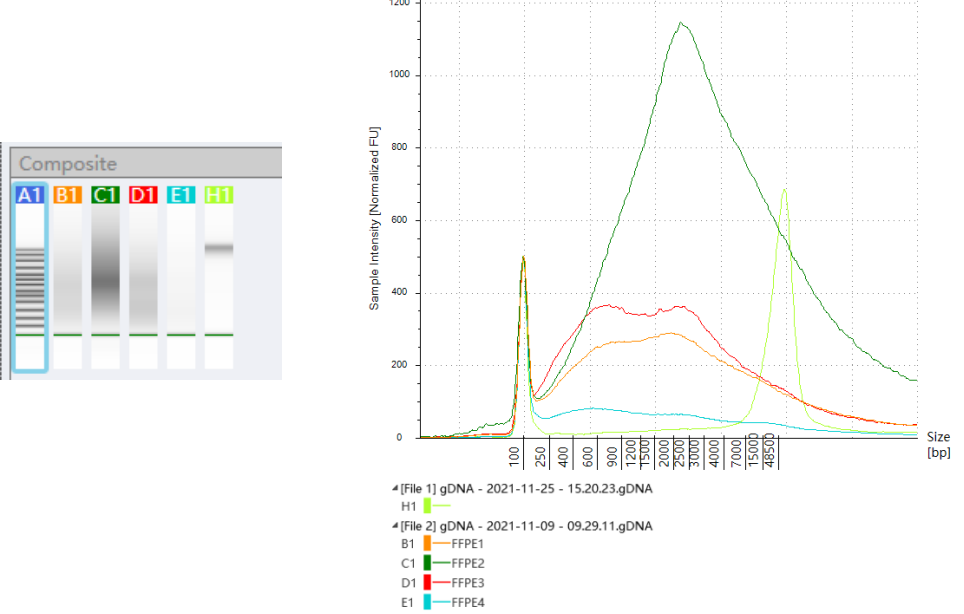The height and width of the screenshot is (614, 964).
Task: Select the FFPE3 legend entry
Action: coord(468,583)
